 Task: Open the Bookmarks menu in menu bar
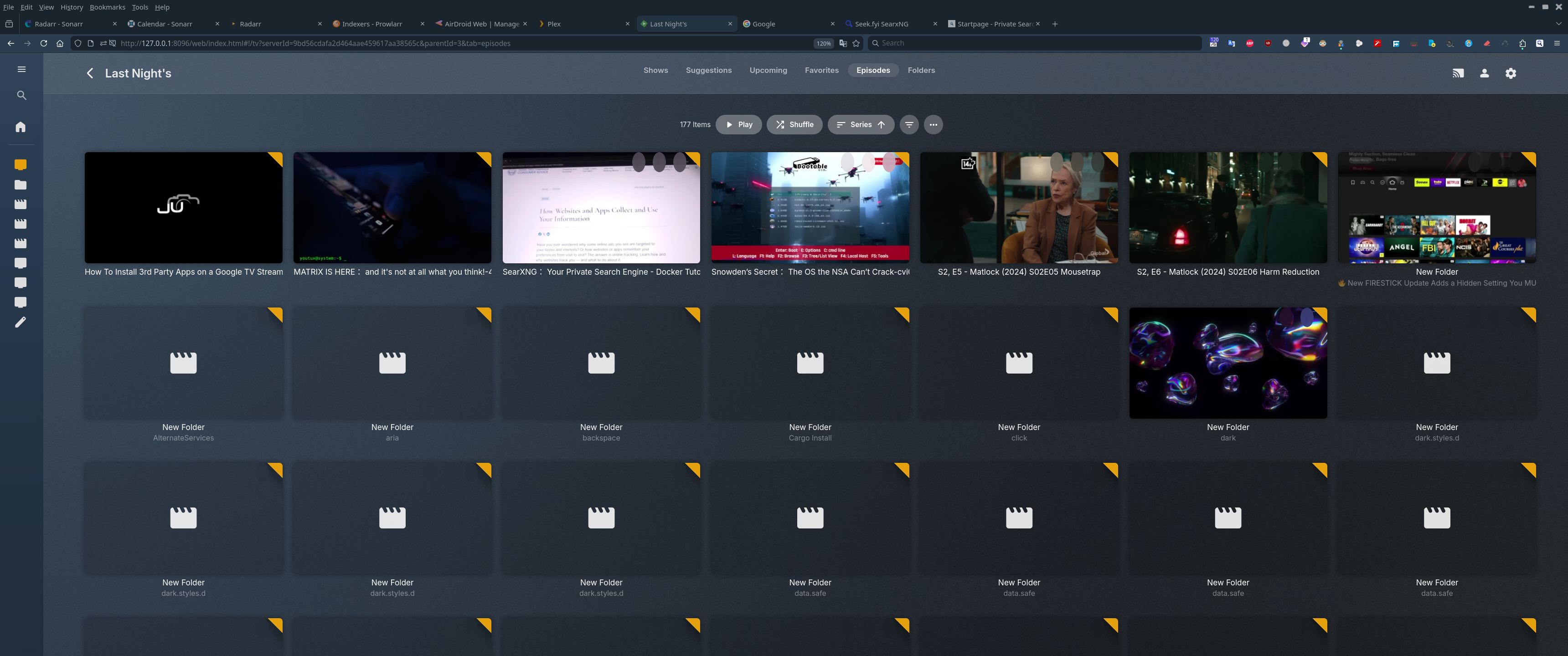(107, 7)
